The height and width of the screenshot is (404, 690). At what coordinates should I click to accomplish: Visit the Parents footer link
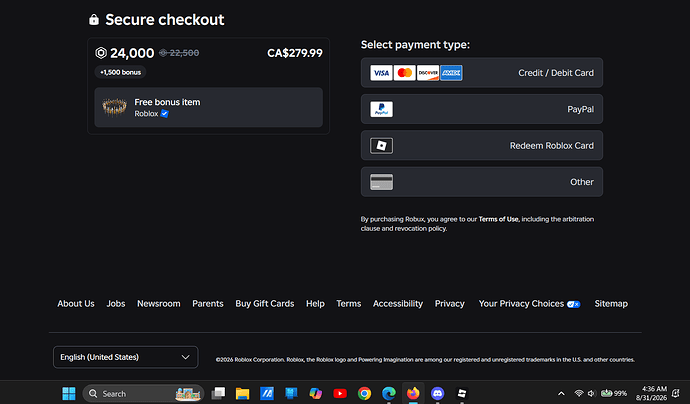208,304
